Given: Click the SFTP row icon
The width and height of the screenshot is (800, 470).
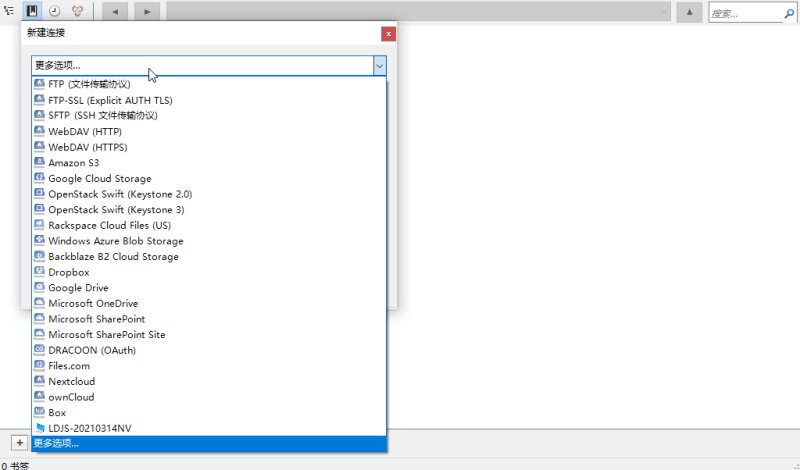Looking at the screenshot, I should coord(39,115).
